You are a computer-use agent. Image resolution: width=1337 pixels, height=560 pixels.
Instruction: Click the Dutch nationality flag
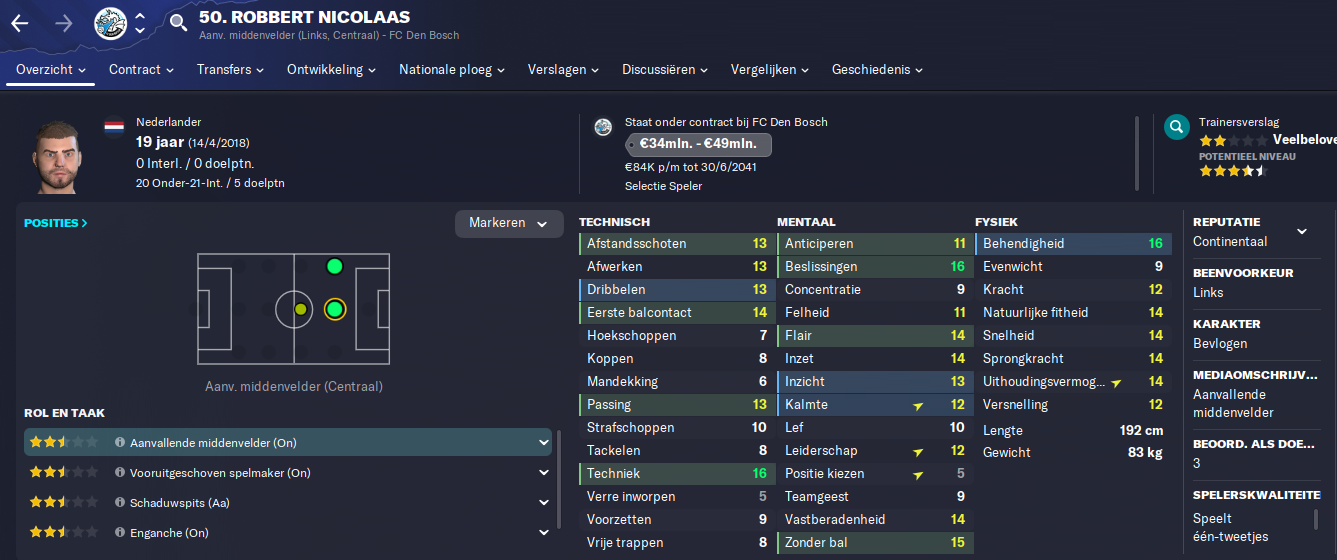pyautogui.click(x=114, y=127)
